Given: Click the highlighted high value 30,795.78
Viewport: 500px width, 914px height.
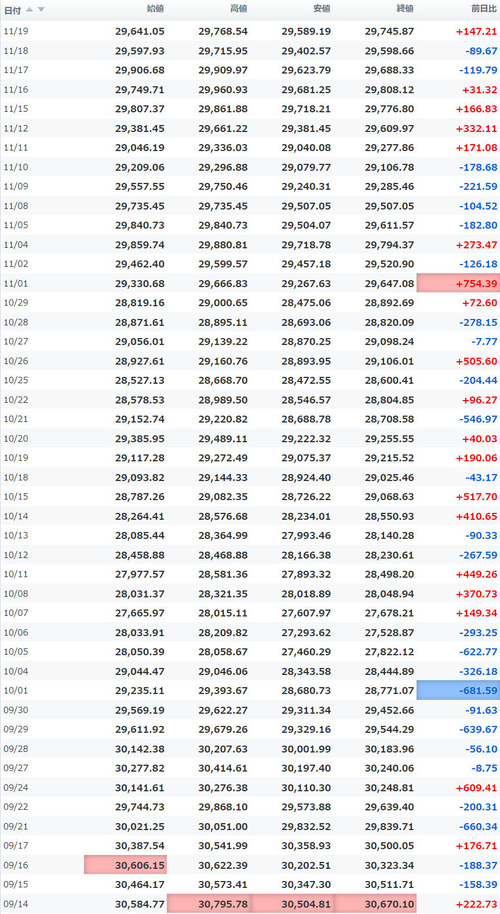Looking at the screenshot, I should [209, 904].
